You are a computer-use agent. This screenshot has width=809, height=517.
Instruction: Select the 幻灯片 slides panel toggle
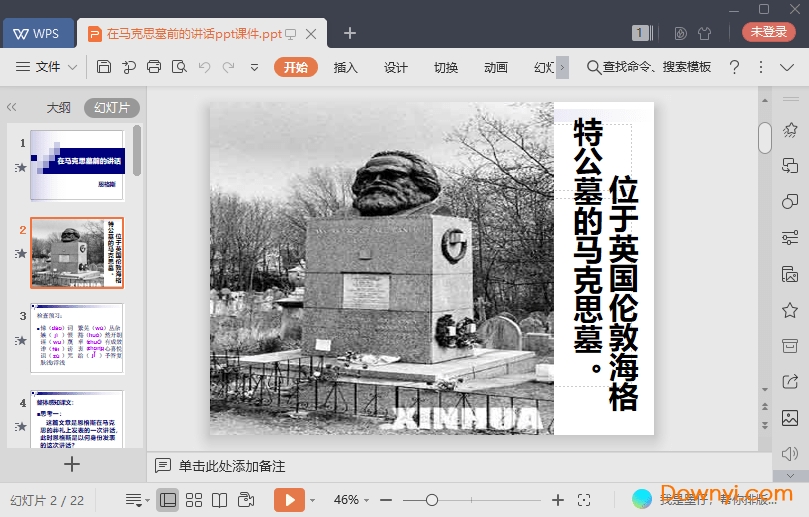click(112, 108)
